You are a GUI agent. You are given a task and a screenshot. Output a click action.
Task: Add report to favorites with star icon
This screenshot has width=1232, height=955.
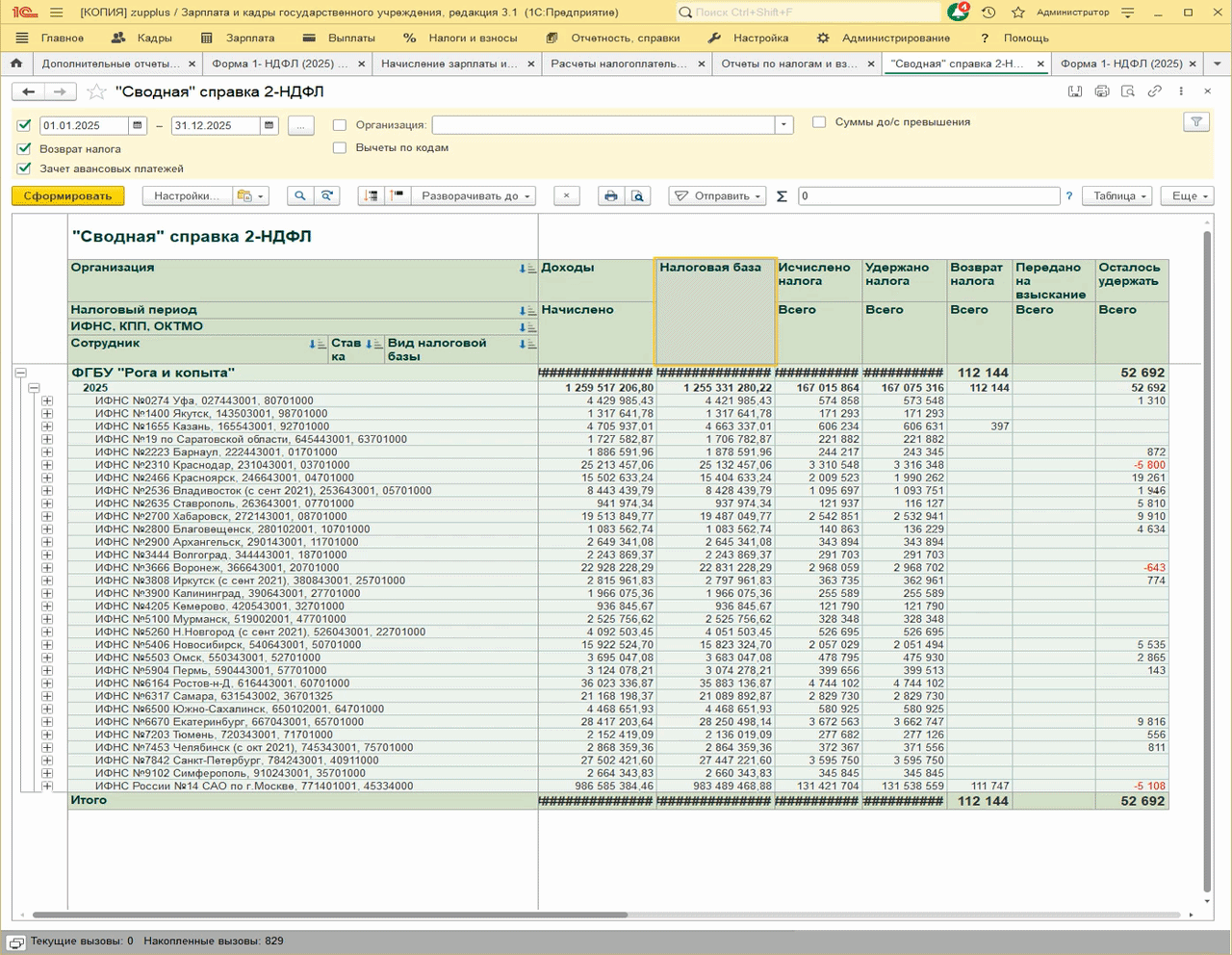(x=96, y=92)
